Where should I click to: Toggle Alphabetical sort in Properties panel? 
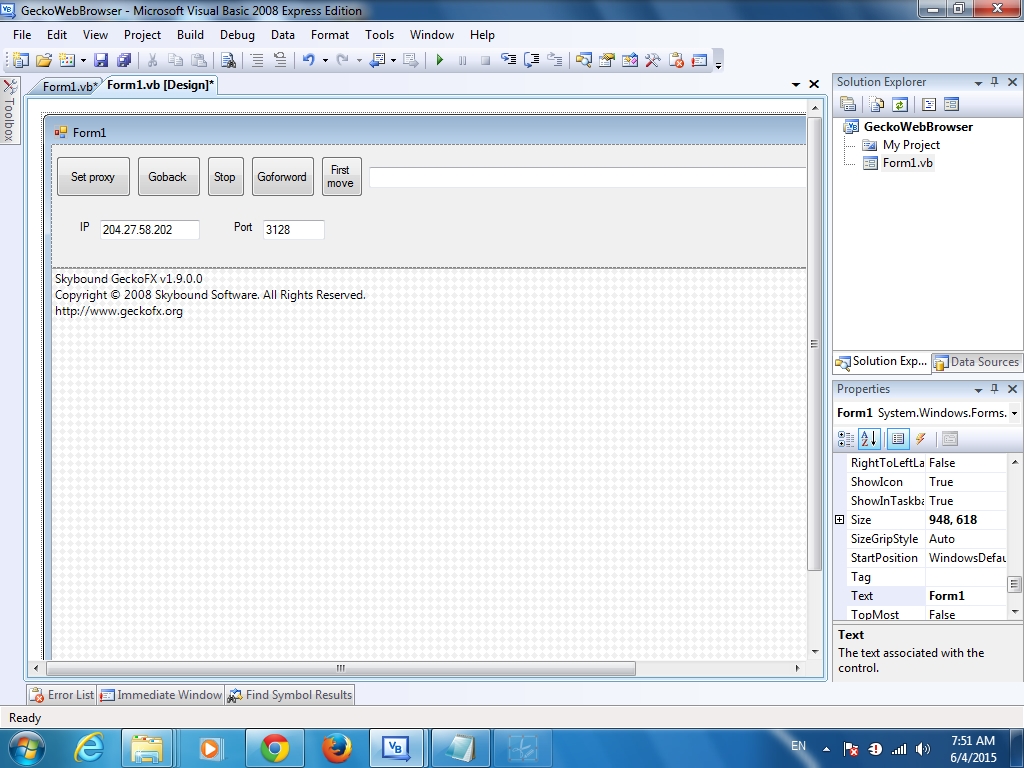(869, 439)
